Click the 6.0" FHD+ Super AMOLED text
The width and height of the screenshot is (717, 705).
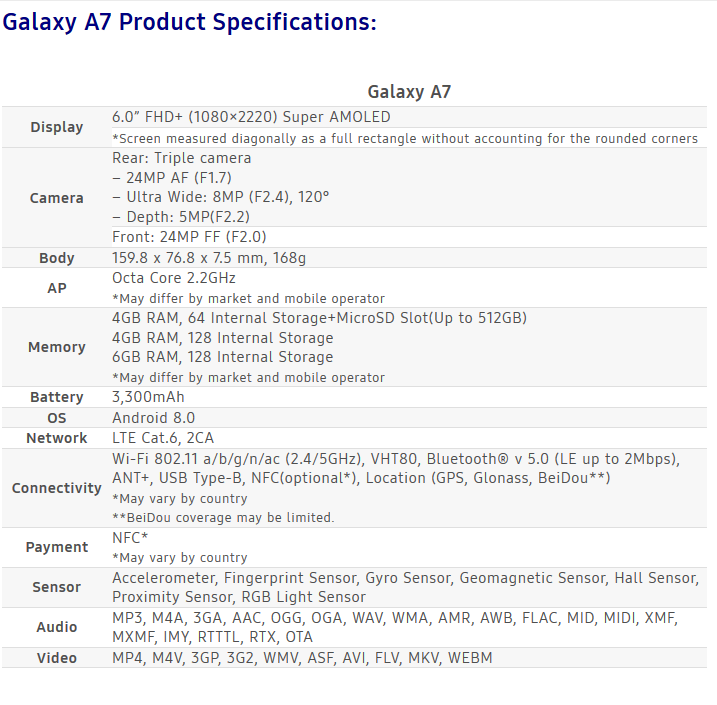(x=251, y=117)
